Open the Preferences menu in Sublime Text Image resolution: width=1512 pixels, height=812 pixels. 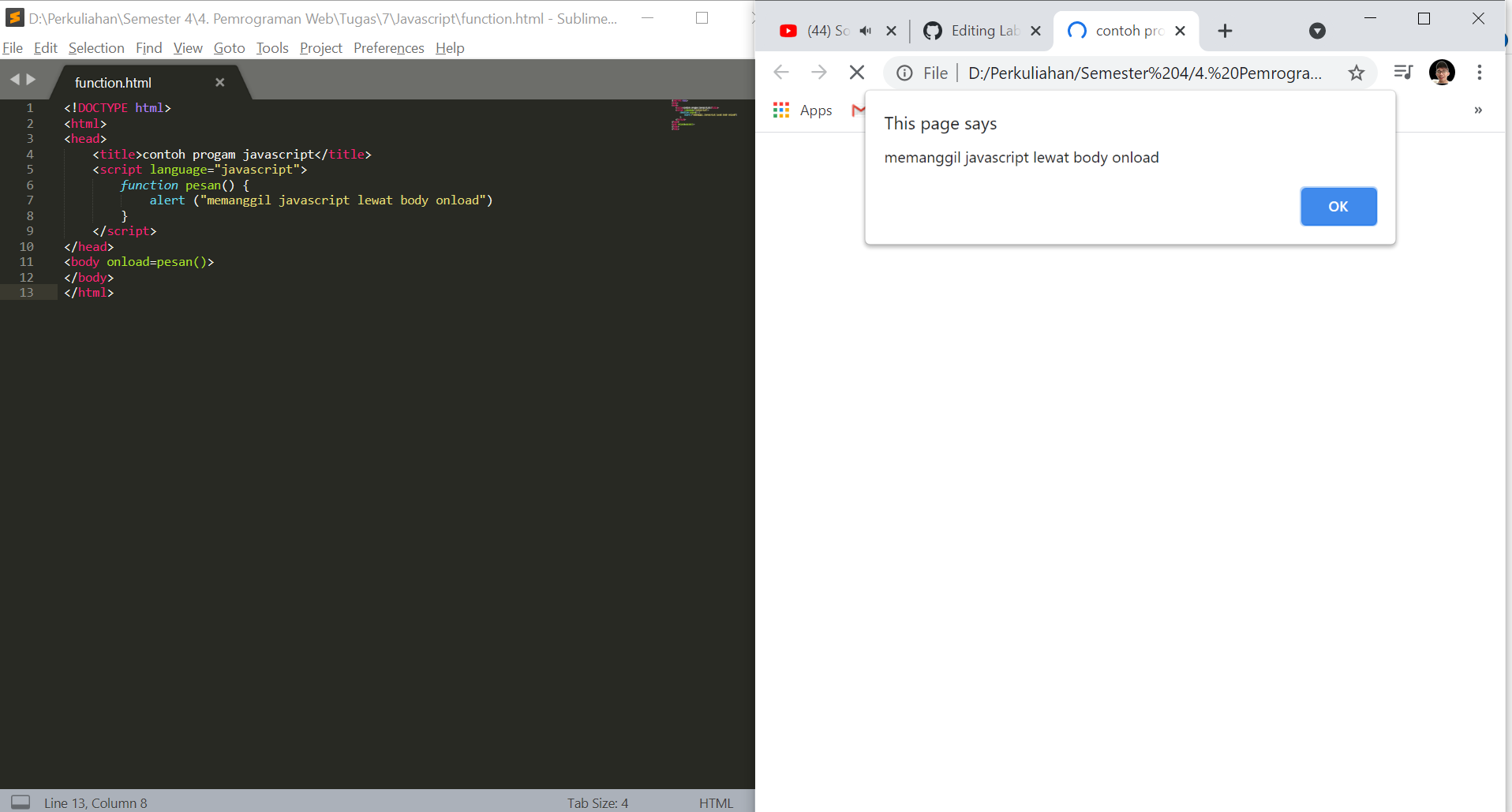[388, 48]
